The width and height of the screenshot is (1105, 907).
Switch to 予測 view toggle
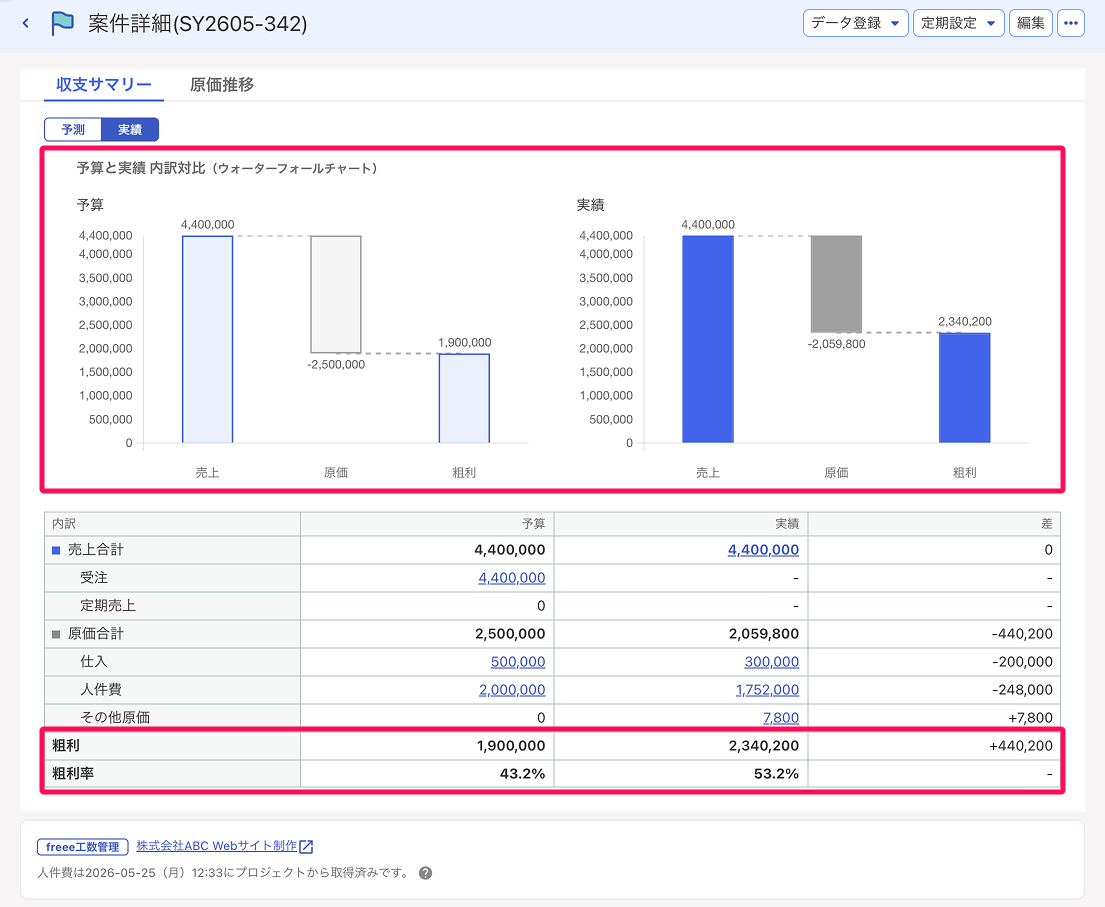[73, 130]
